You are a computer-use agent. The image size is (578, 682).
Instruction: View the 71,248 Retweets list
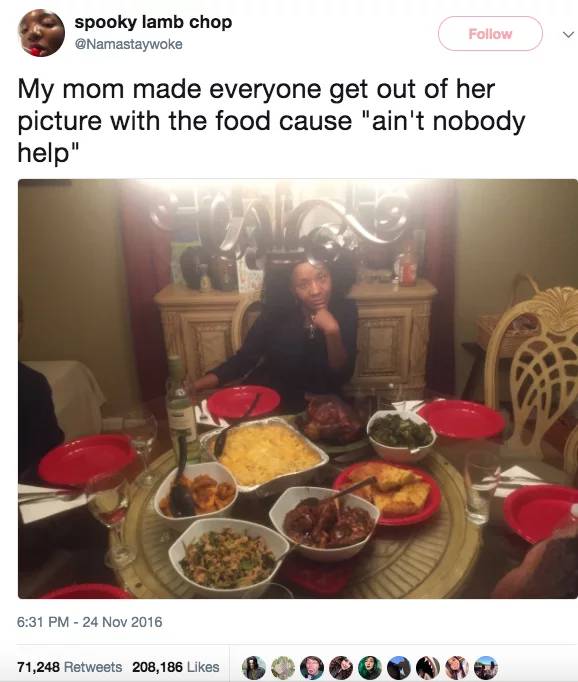(70, 667)
